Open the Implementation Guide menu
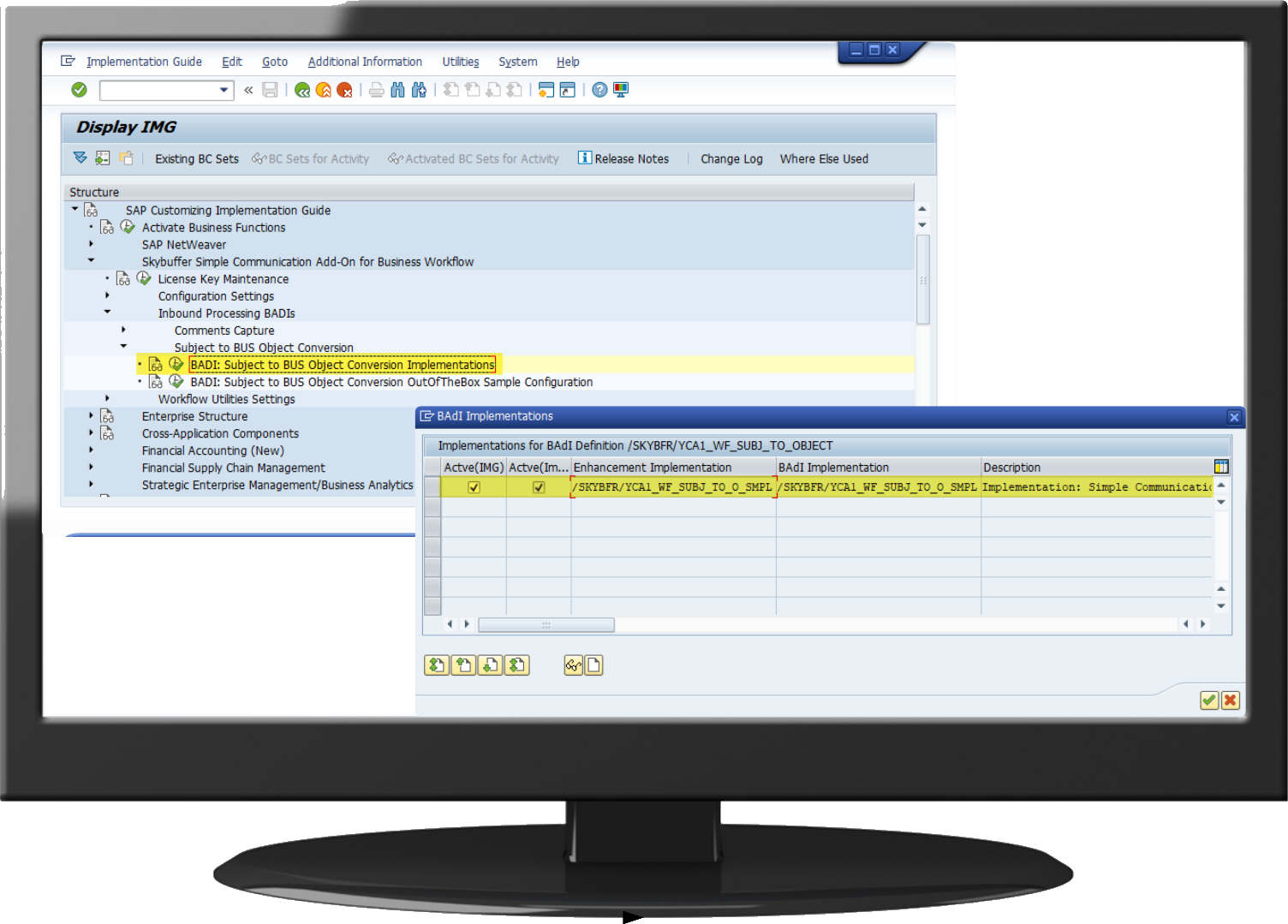Viewport: 1288px width, 924px height. pos(144,62)
